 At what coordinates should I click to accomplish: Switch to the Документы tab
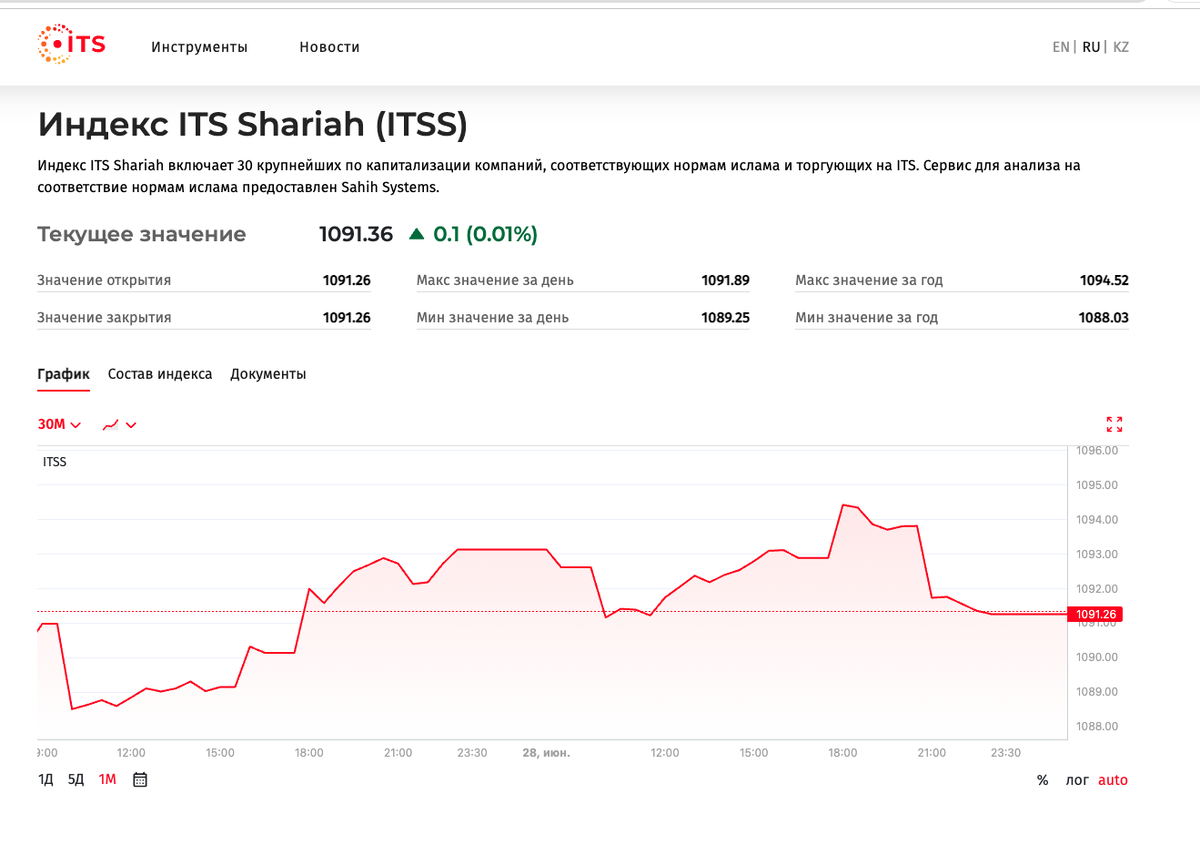click(268, 374)
